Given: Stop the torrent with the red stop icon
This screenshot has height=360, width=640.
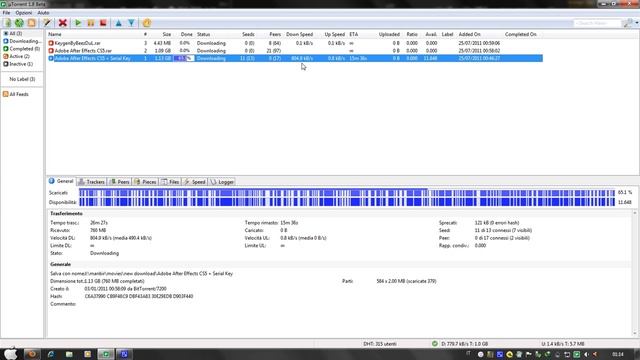Looking at the screenshot, I should [103, 23].
